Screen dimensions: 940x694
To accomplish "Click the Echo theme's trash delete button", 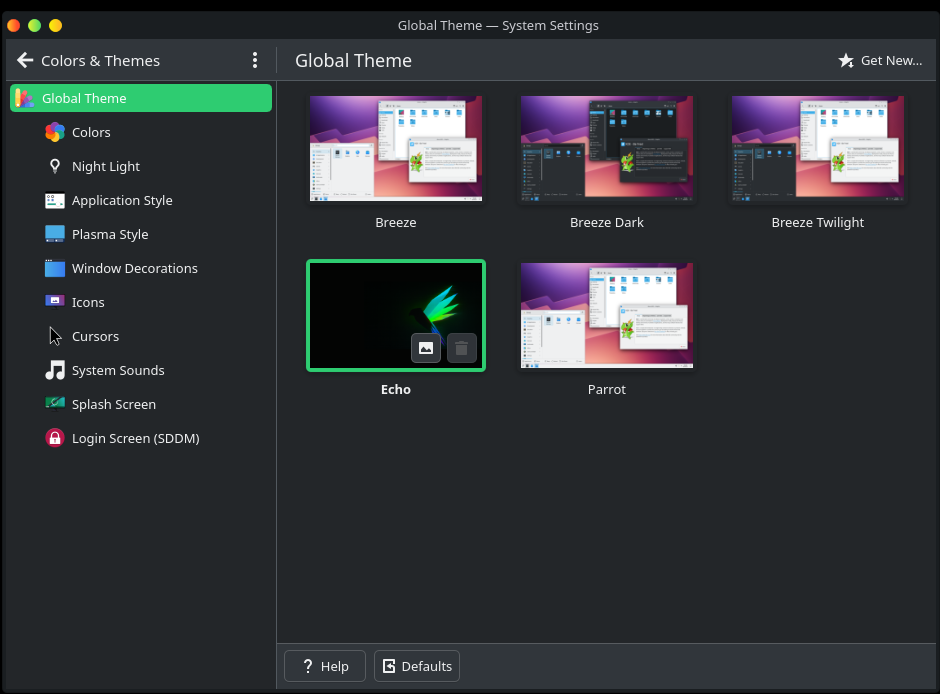I will 461,348.
